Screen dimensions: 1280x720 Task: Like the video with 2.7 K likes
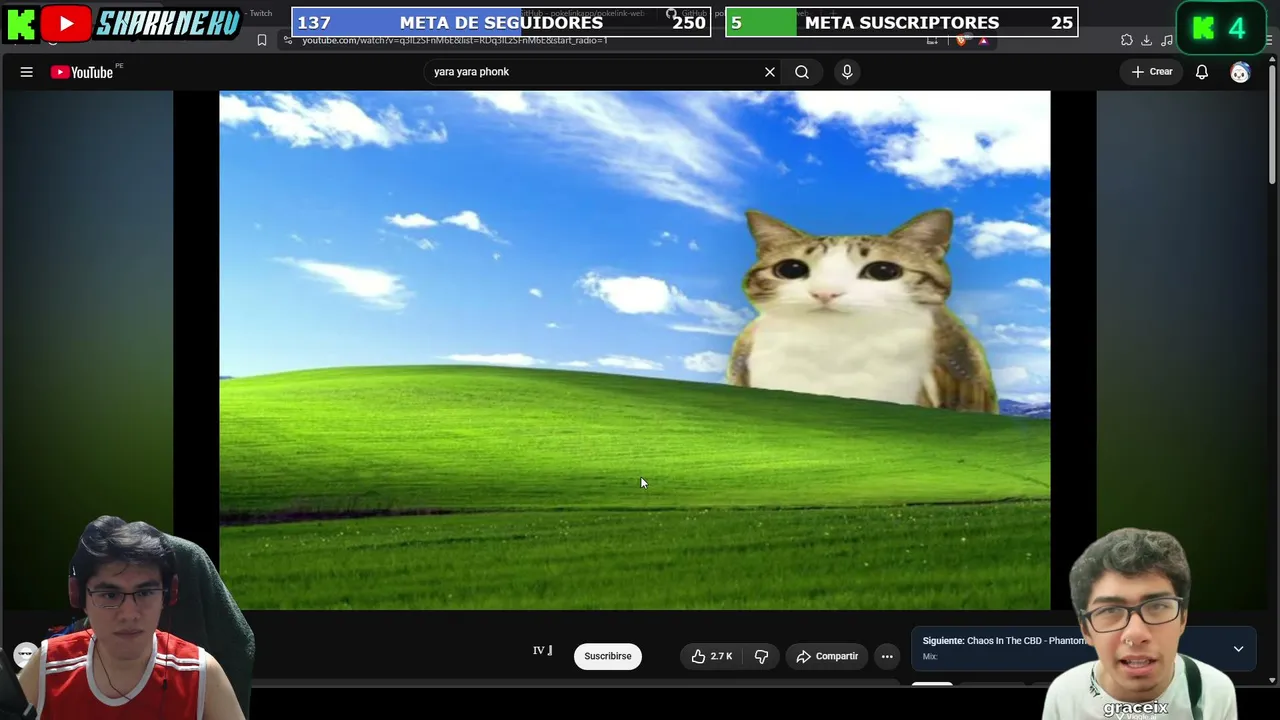click(x=712, y=656)
